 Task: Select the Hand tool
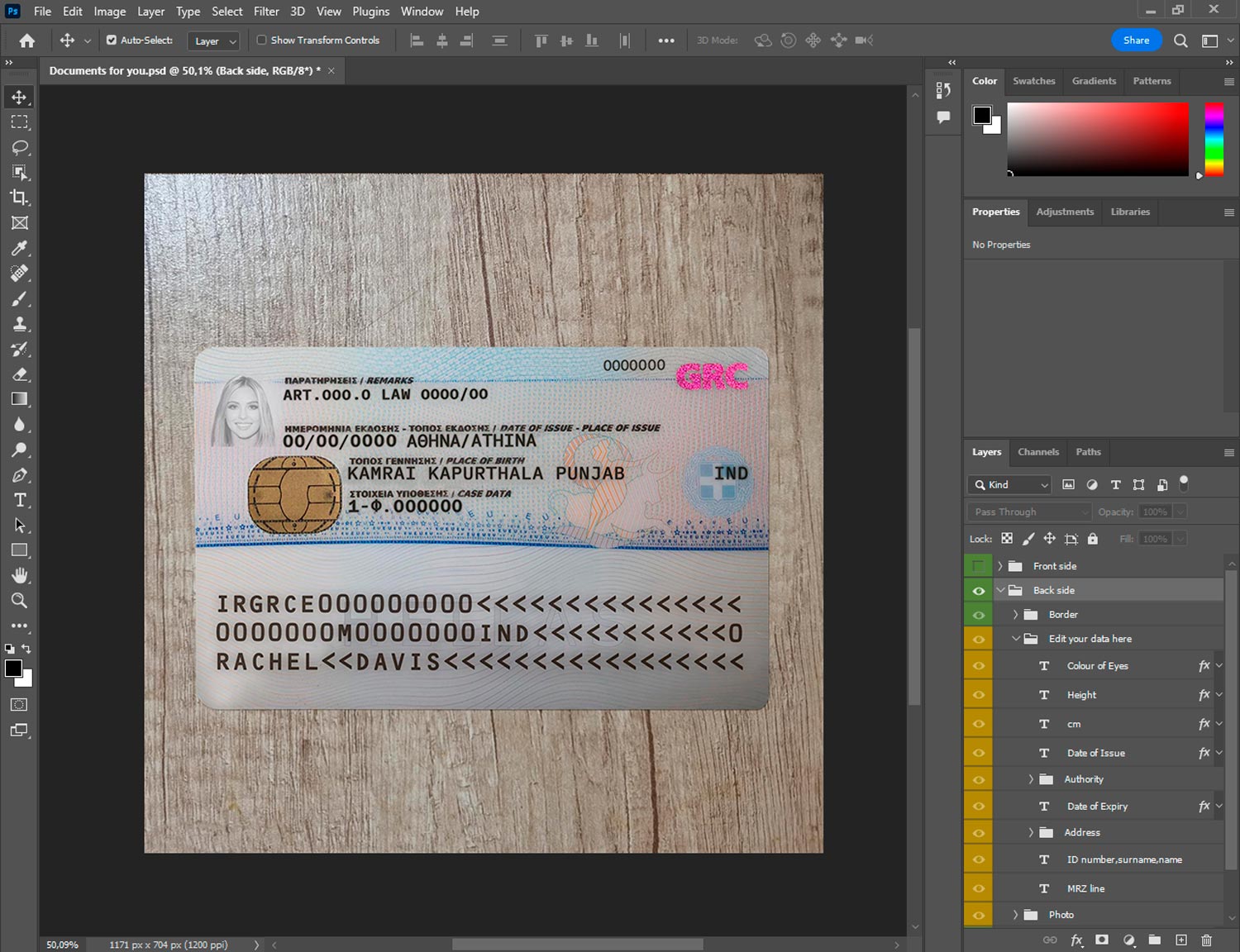(20, 575)
